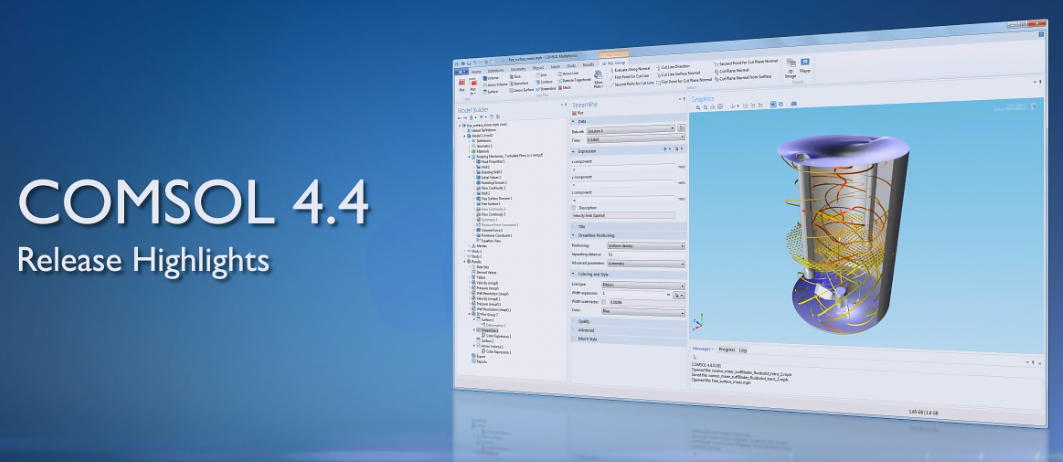Expand the Quality section
Viewport: 1063px width, 462px height.
[583, 321]
